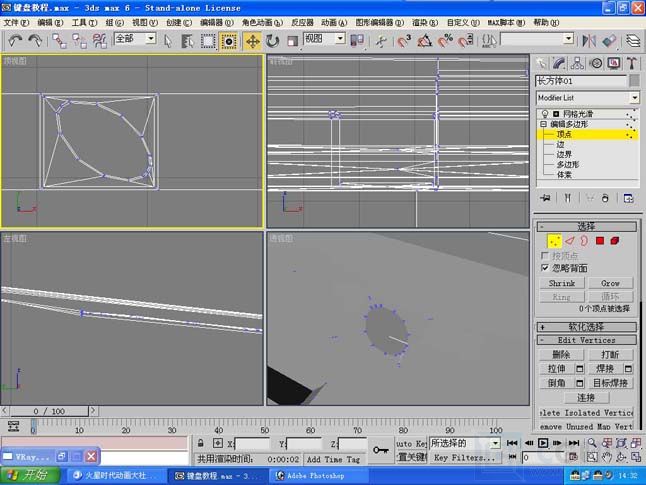Switch to the Hierarchy command panel tab
This screenshot has width=646, height=485.
pos(577,63)
